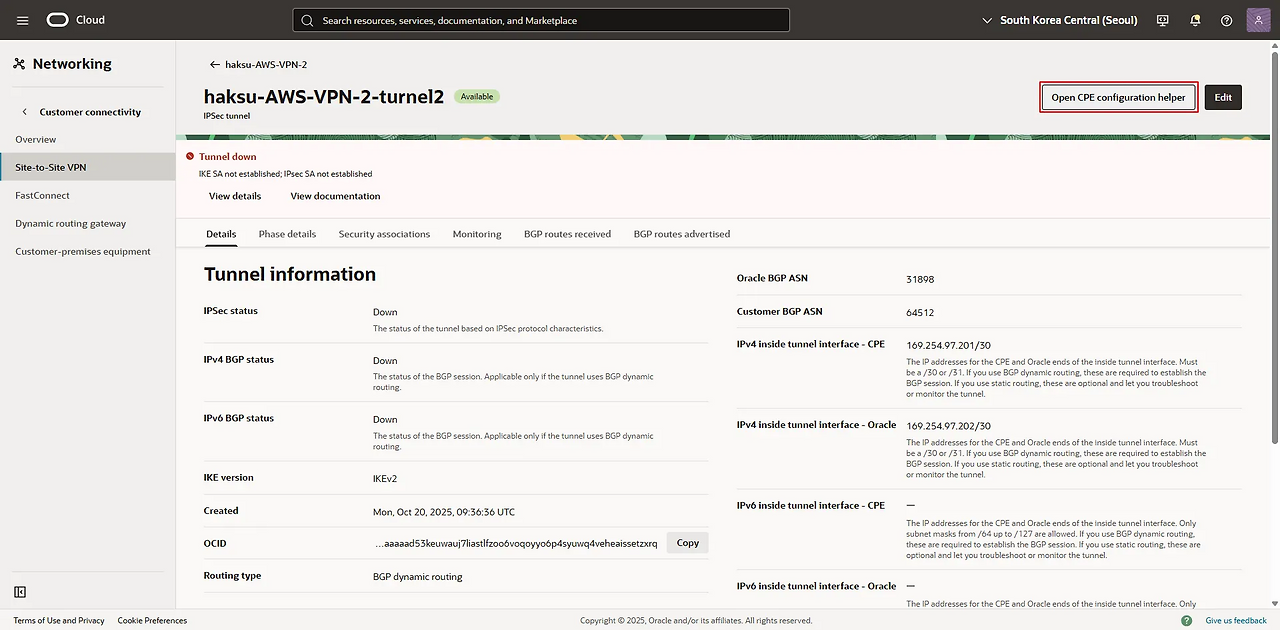Click Open CPE configuration helper button
Screen dimensions: 1280x630
(x=1118, y=97)
